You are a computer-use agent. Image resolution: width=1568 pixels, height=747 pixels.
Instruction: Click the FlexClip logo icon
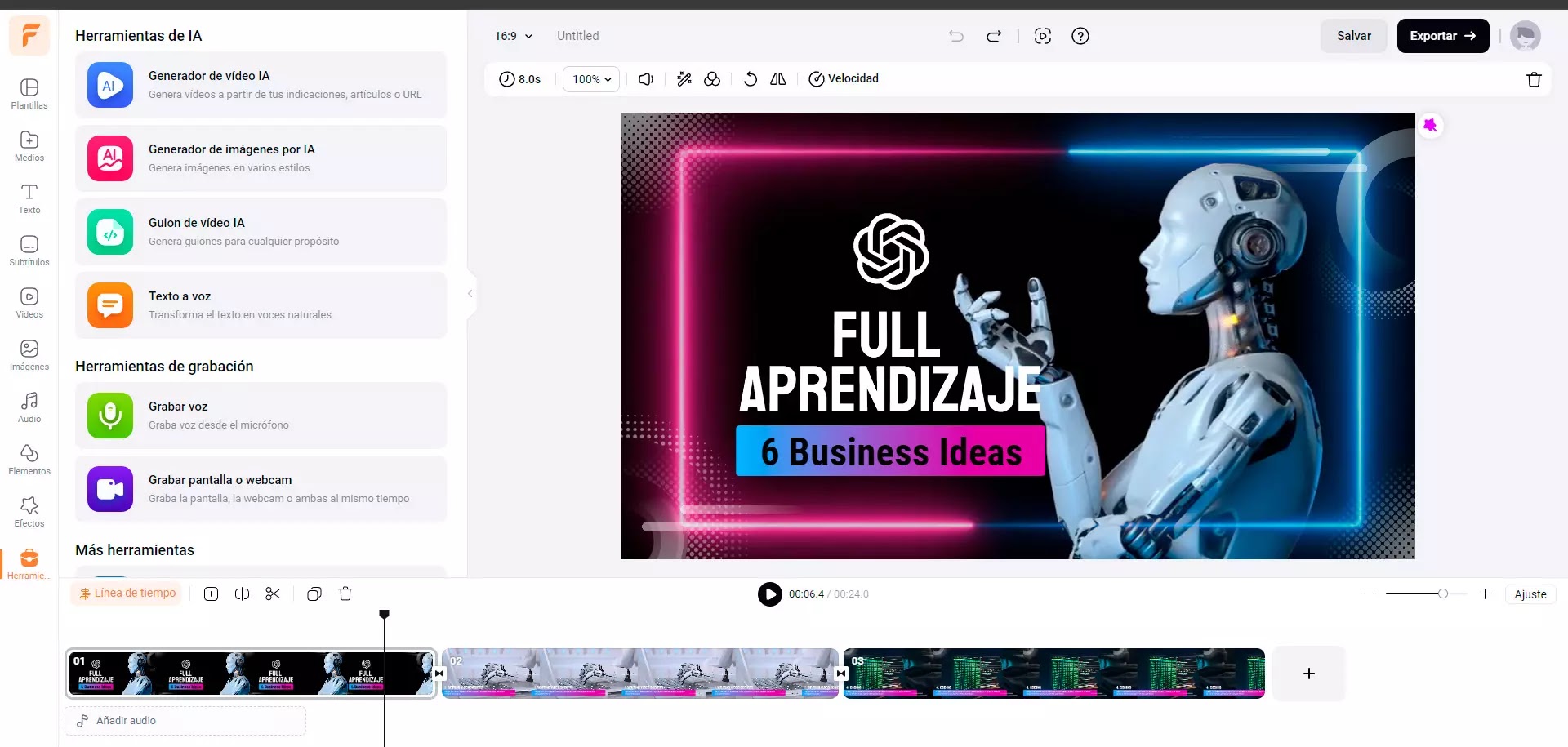[x=29, y=36]
